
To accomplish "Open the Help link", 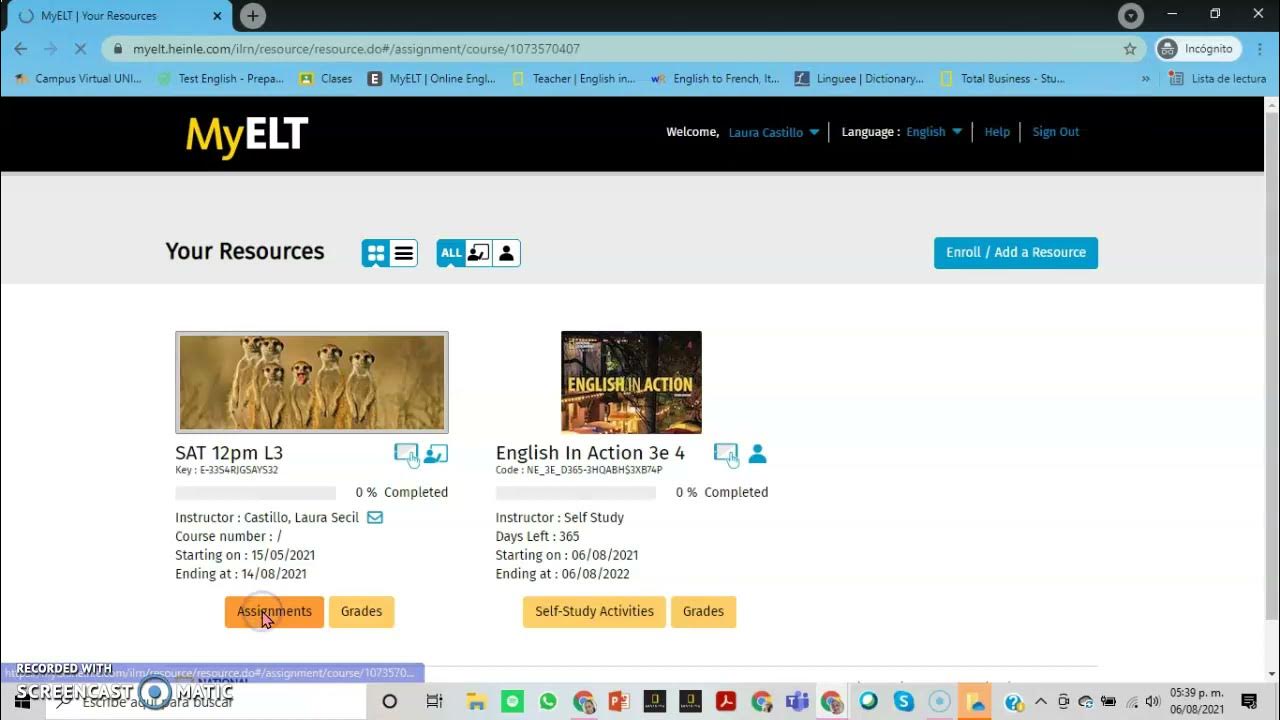I will pyautogui.click(x=997, y=132).
